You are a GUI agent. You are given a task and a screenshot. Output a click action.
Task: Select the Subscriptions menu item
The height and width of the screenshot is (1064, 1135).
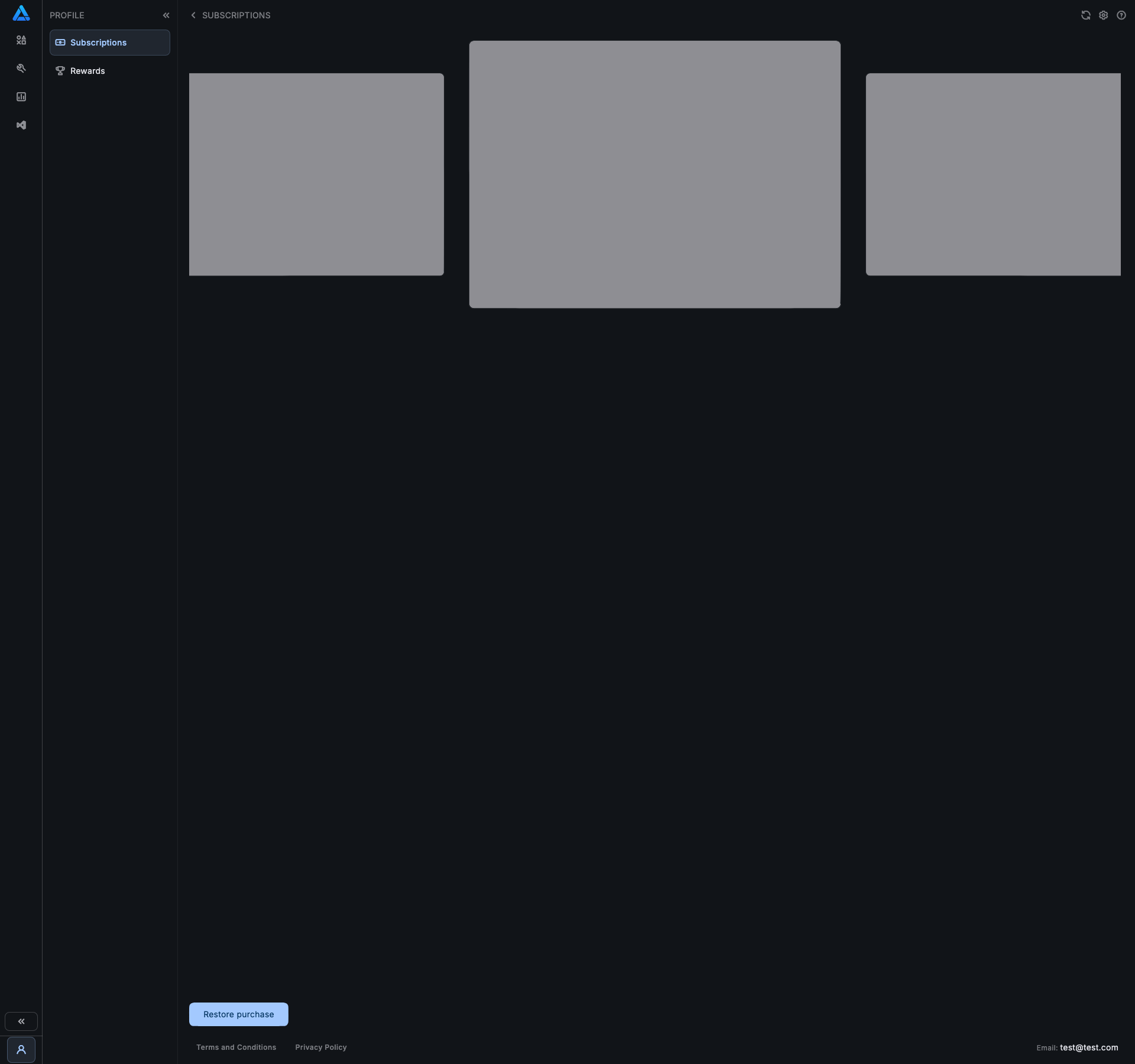click(x=110, y=43)
